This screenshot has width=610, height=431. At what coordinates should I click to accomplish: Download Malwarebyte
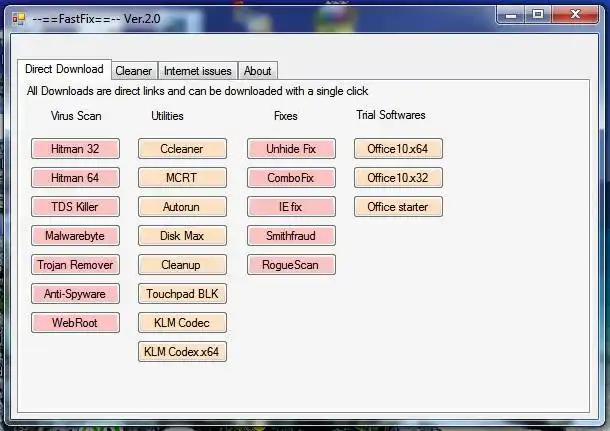point(75,236)
